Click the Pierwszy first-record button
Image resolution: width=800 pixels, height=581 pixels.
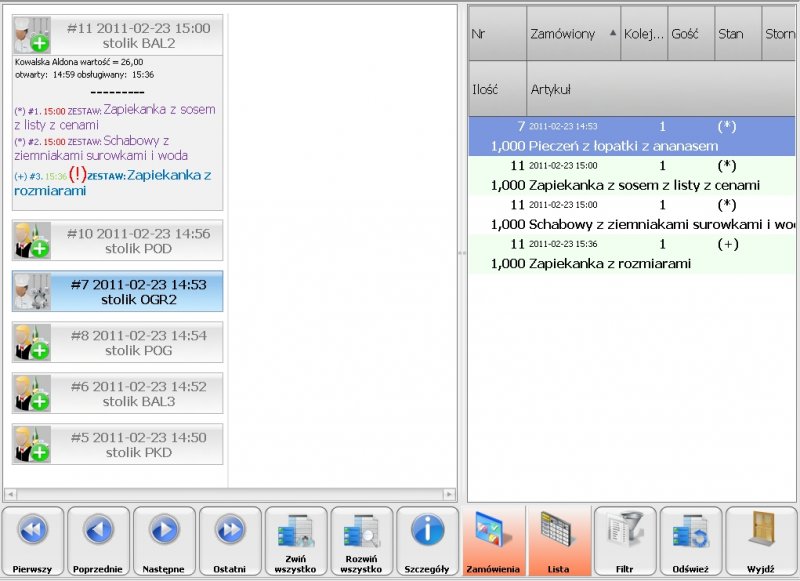point(33,541)
